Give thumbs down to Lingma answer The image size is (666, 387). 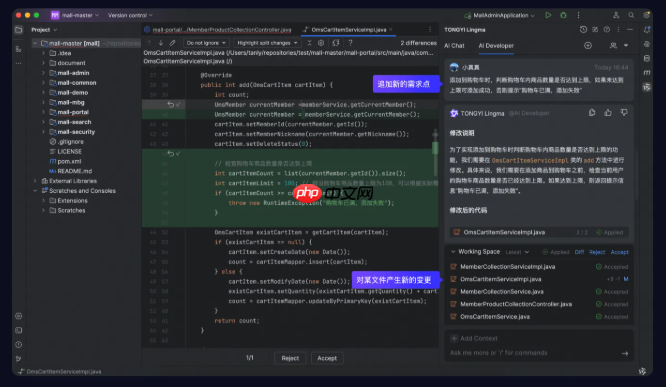pyautogui.click(x=624, y=113)
